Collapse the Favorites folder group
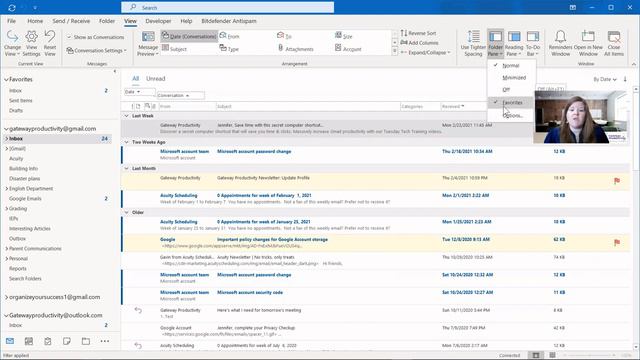 [6, 80]
